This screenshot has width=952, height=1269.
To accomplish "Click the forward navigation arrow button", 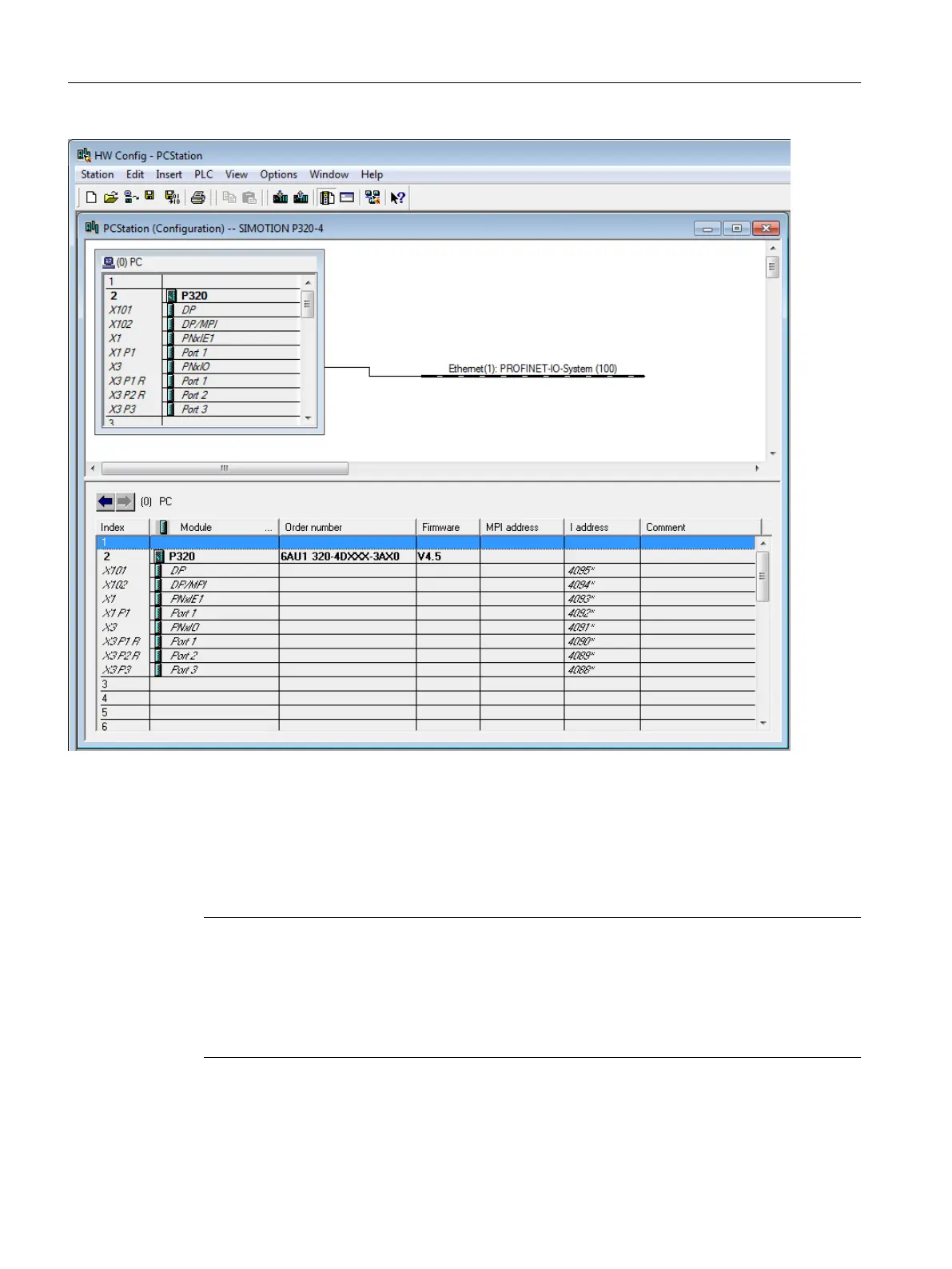I will click(x=125, y=501).
